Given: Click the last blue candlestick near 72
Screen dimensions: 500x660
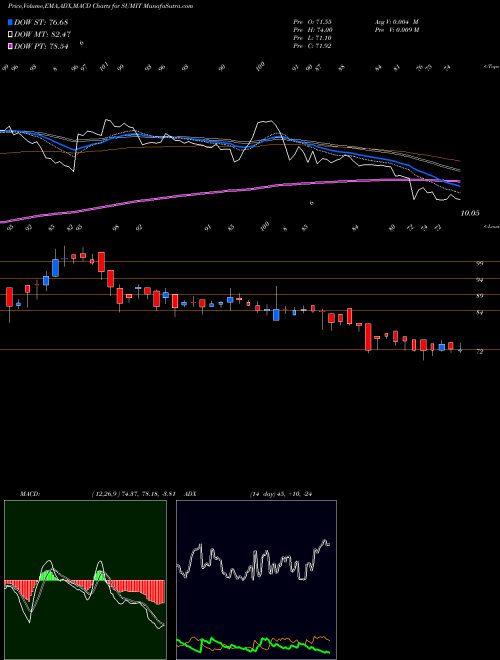Looking at the screenshot, I should 460,350.
